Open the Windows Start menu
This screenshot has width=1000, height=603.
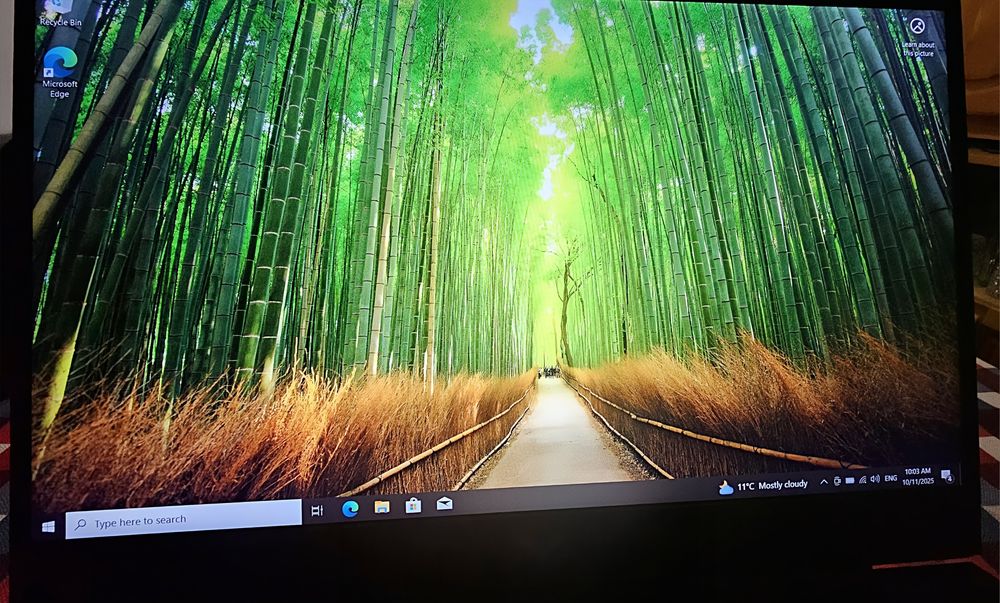(48, 527)
